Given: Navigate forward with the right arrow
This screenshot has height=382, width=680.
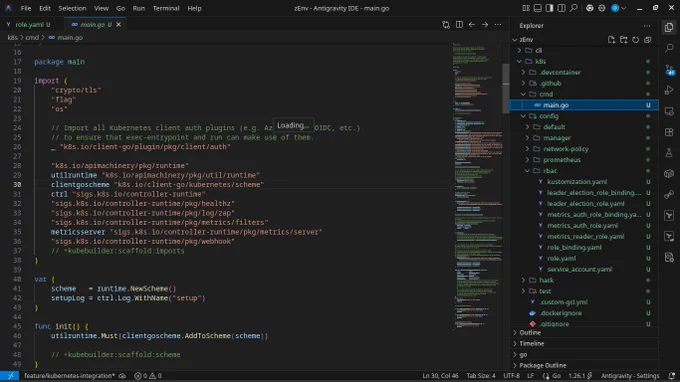Looking at the screenshot, I should 485,25.
